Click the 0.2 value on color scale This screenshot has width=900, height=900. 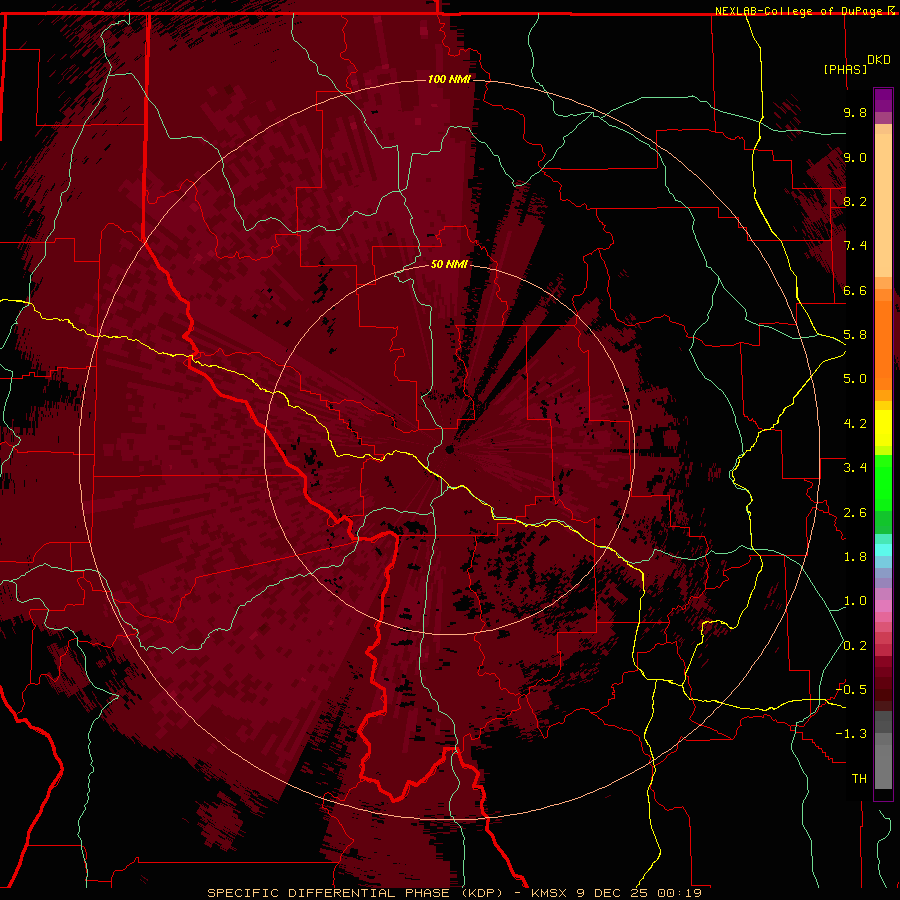pos(855,646)
